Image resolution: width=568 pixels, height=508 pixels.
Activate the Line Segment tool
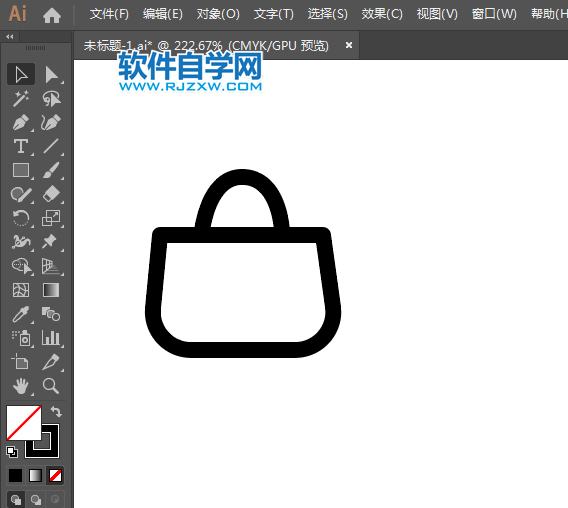(51, 146)
